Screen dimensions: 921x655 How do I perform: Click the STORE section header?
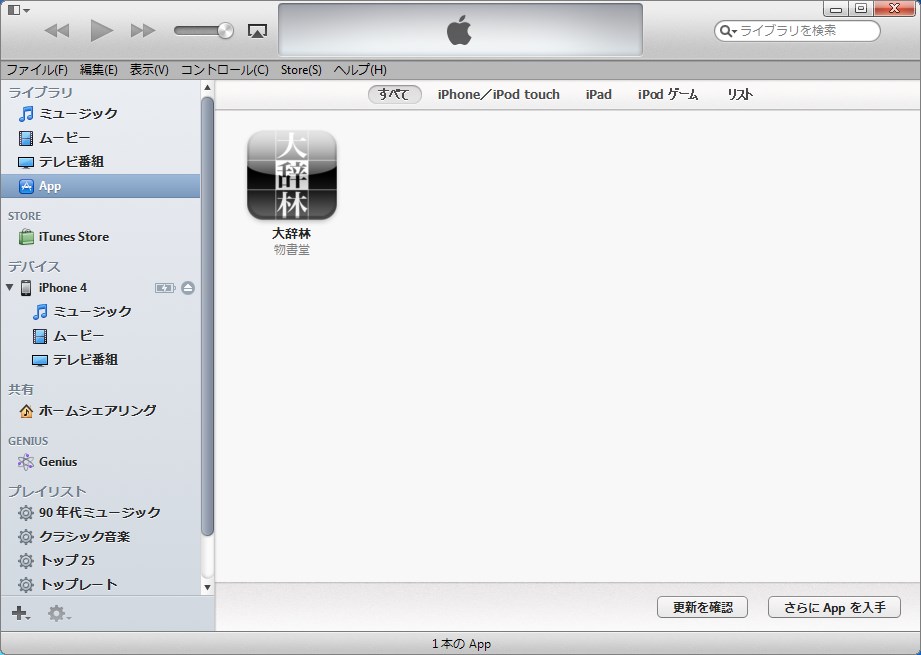tap(25, 216)
